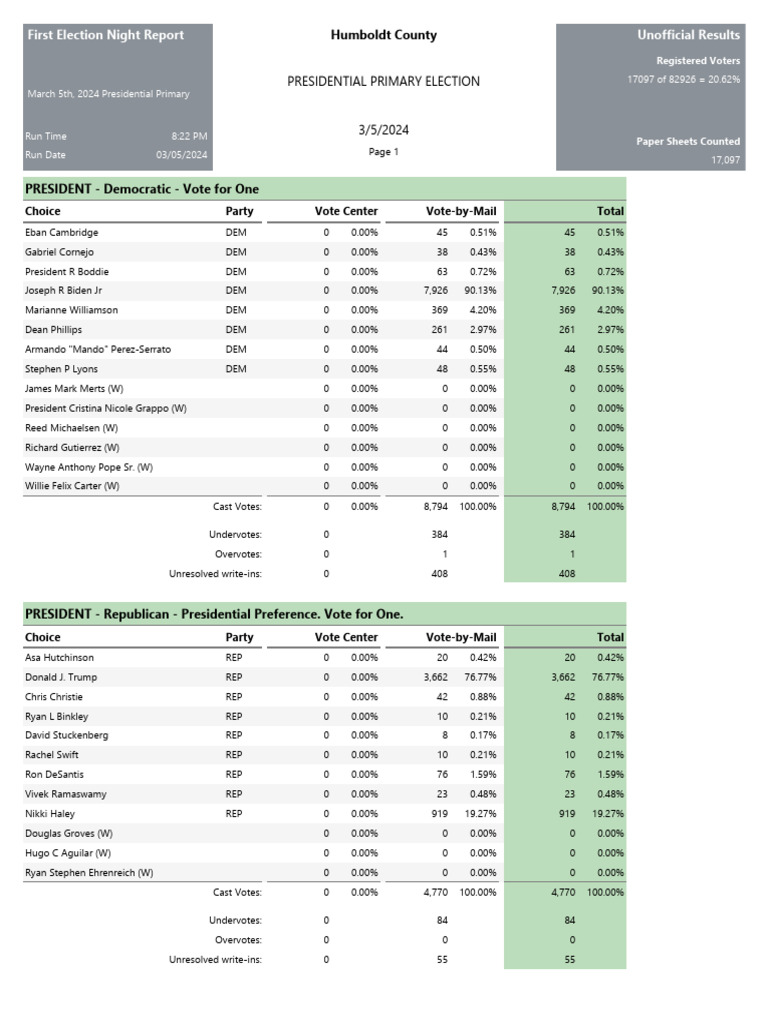
Task: Click the Run Time 8:22 PM value
Action: [x=189, y=136]
